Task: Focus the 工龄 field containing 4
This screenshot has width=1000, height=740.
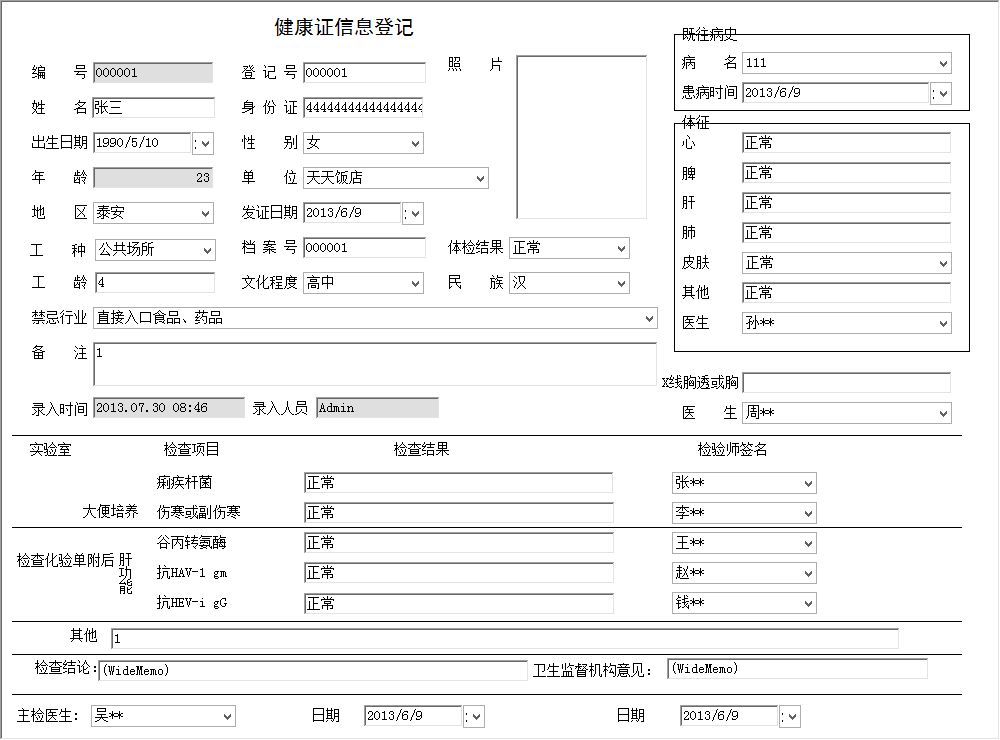Action: point(155,283)
